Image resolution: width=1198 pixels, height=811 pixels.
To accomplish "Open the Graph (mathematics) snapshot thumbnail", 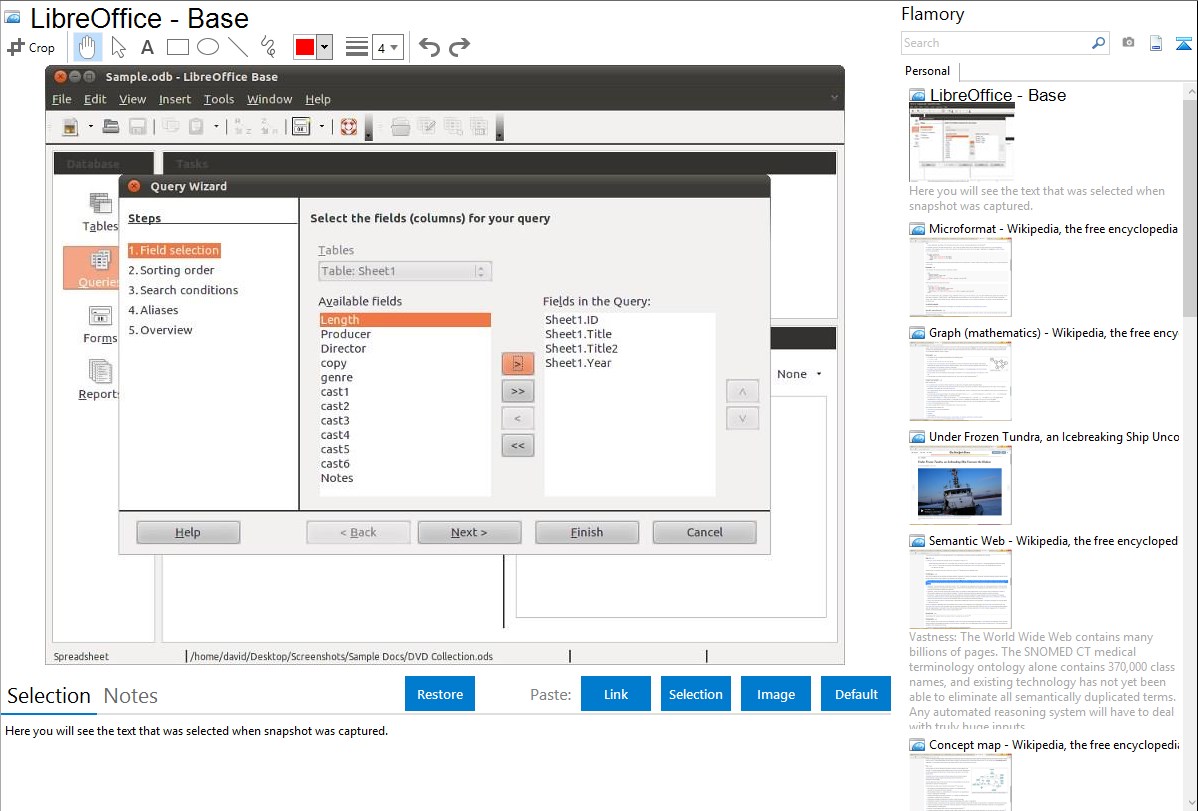I will tap(960, 381).
